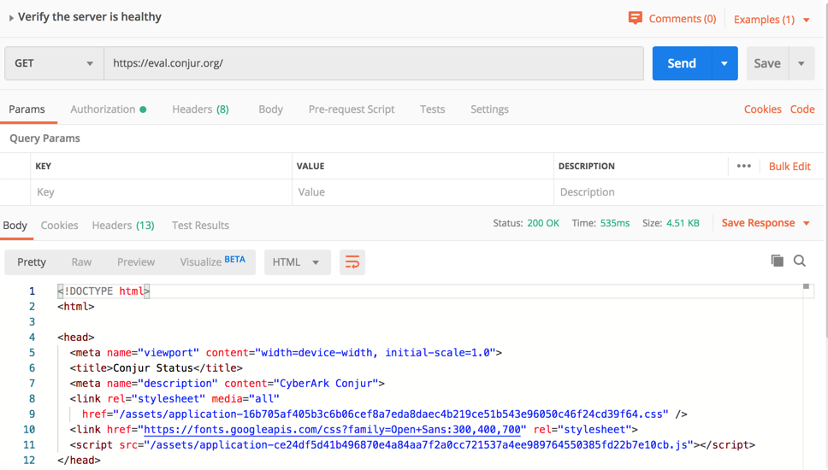
Task: Click the request URL input field
Action: click(x=373, y=63)
